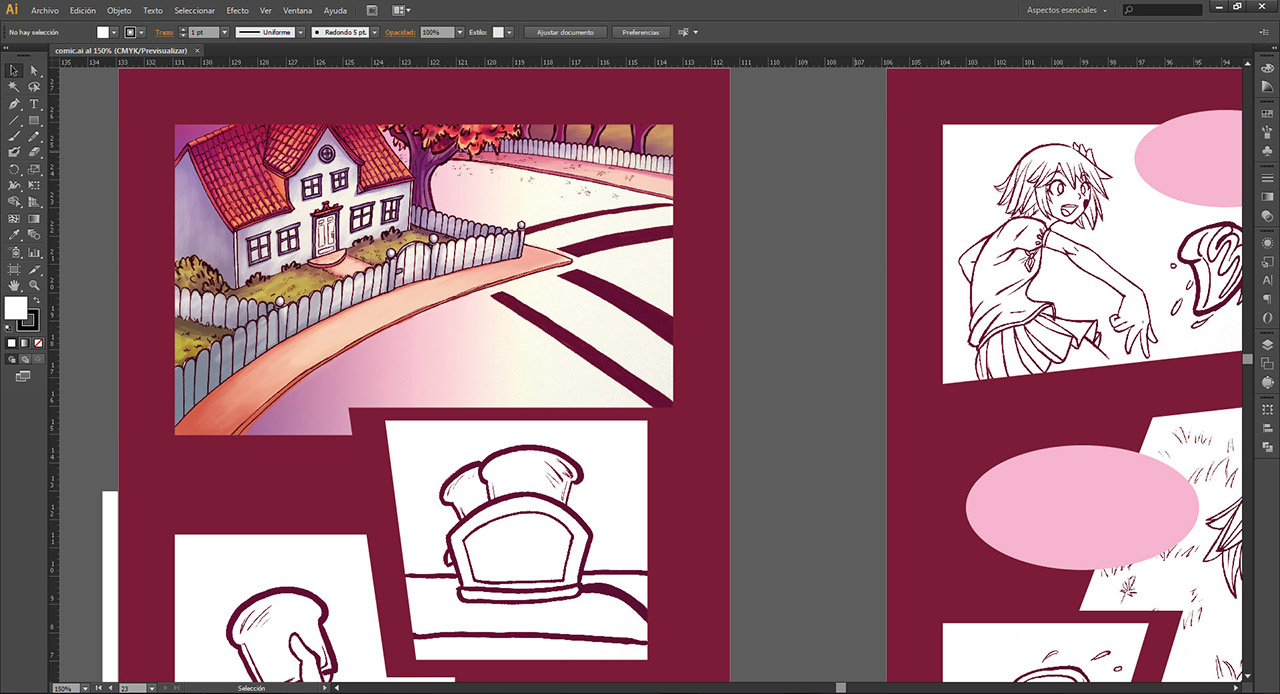
Task: Open the Opacidad percentage dropdown
Action: (x=460, y=32)
